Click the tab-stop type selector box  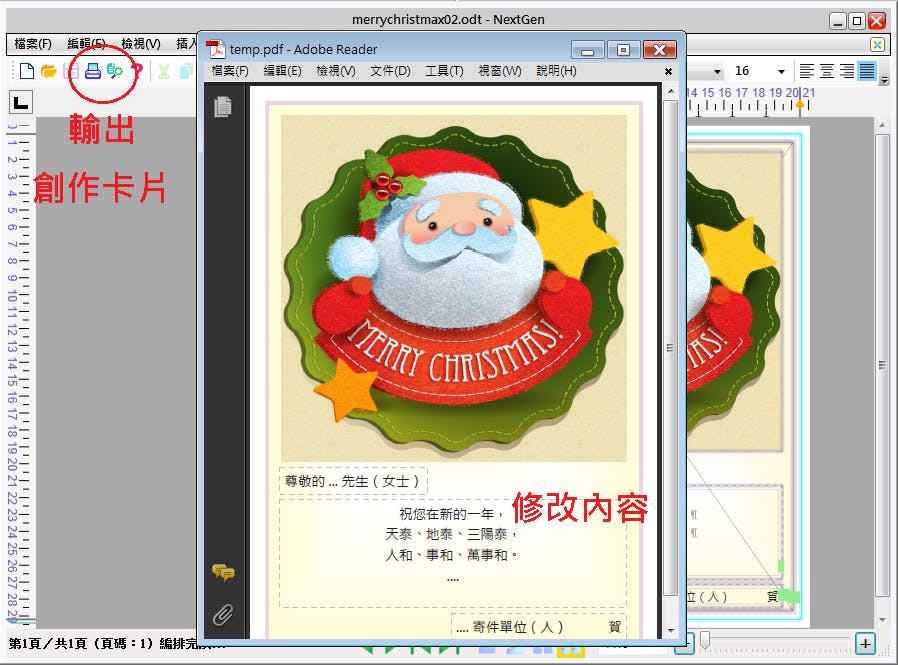21,103
